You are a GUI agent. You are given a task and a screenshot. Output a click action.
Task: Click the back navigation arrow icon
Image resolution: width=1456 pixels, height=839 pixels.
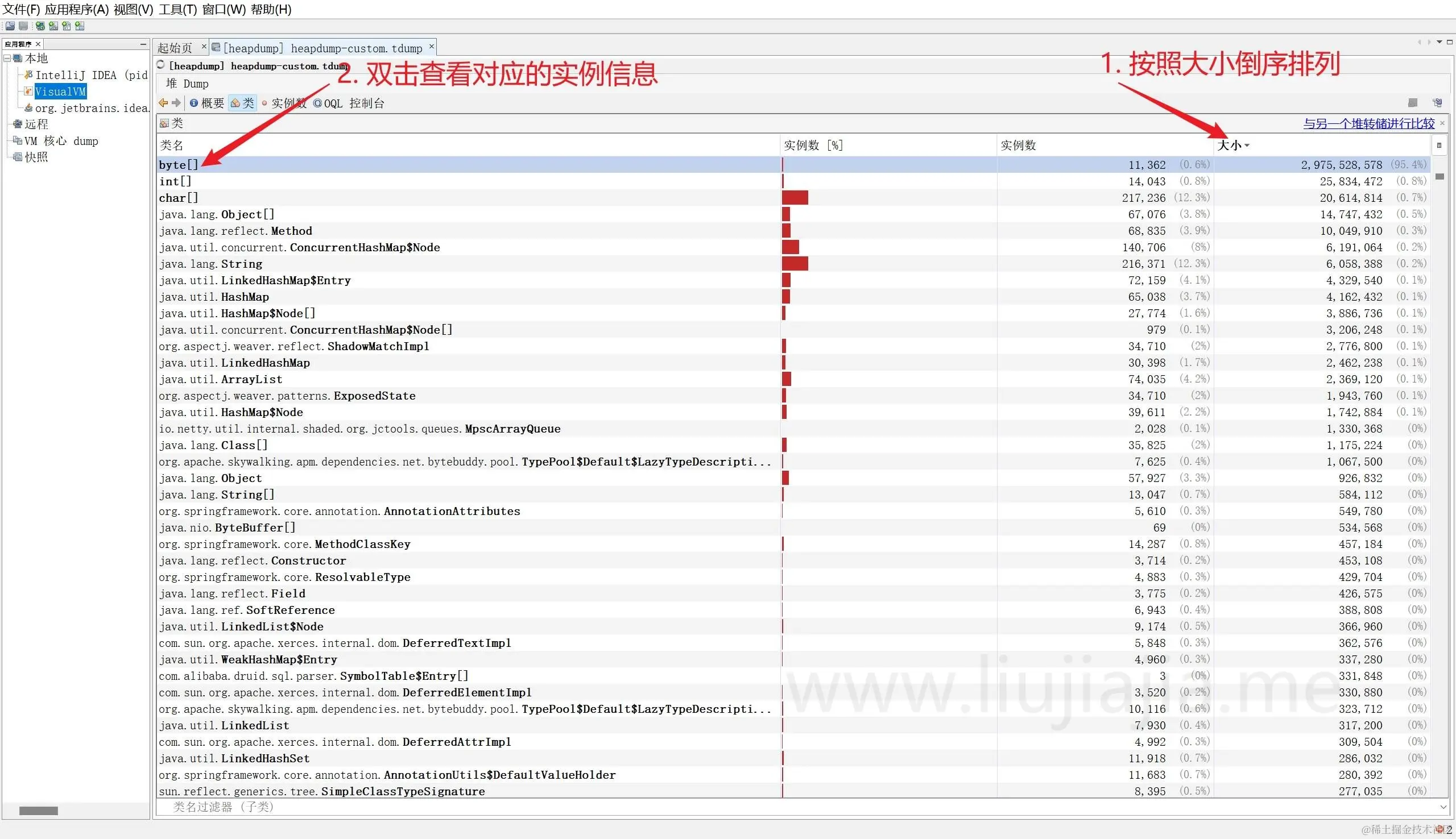[163, 102]
